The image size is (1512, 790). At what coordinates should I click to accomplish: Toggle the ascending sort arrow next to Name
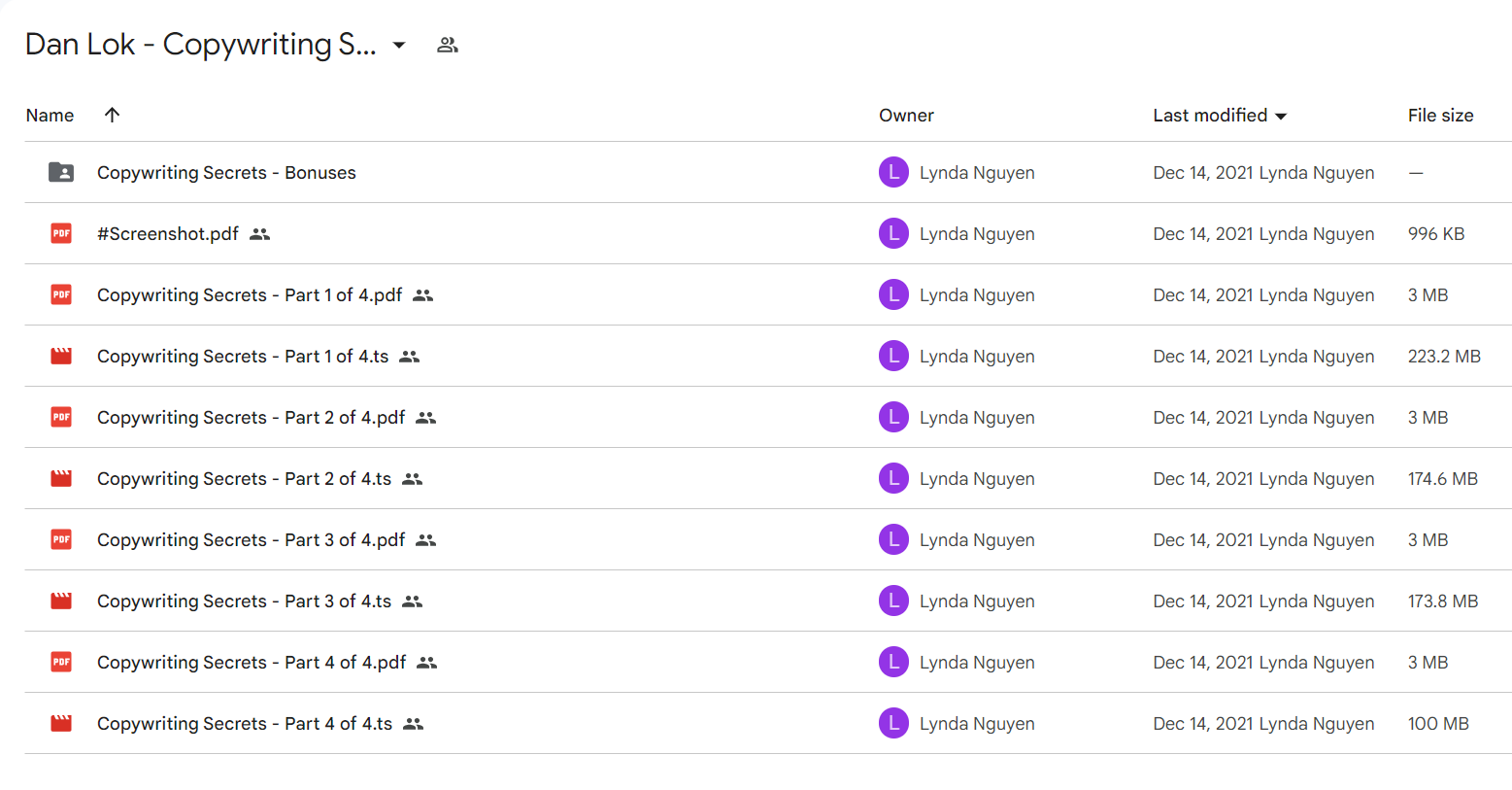pos(112,115)
